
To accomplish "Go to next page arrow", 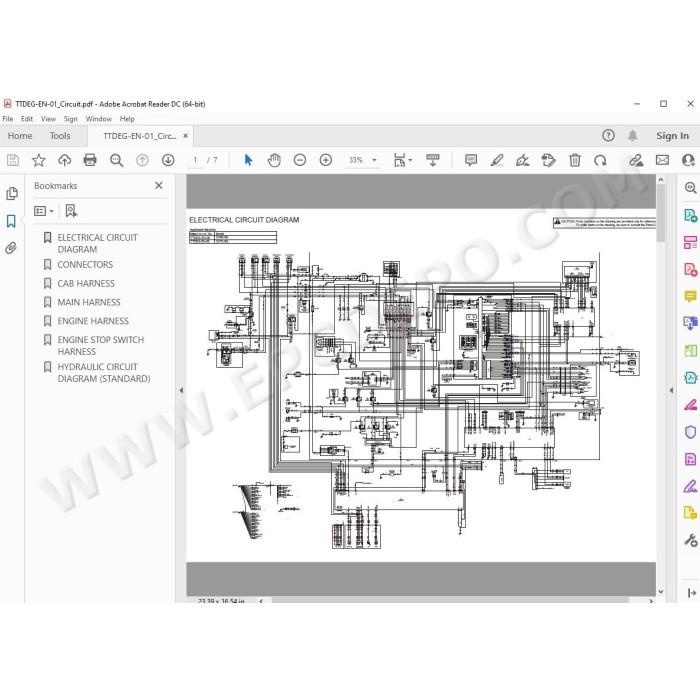I will pos(168,160).
